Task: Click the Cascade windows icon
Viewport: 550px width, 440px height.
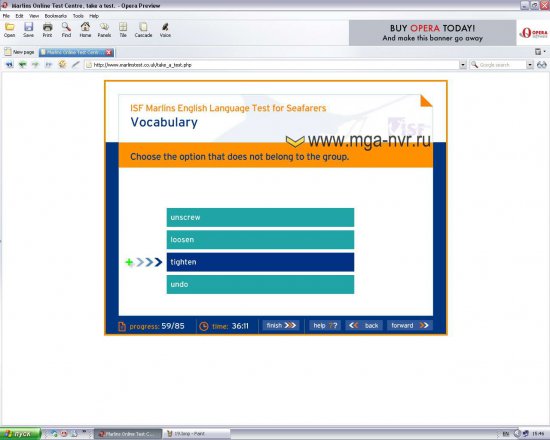Action: pyautogui.click(x=143, y=27)
